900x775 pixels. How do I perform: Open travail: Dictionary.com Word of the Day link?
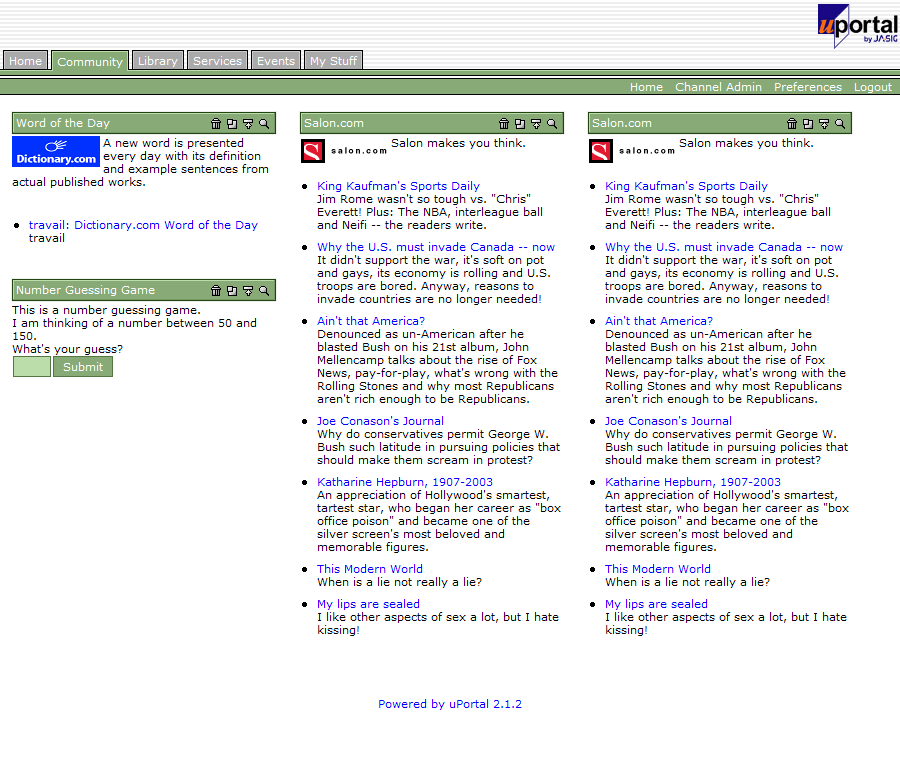click(143, 225)
